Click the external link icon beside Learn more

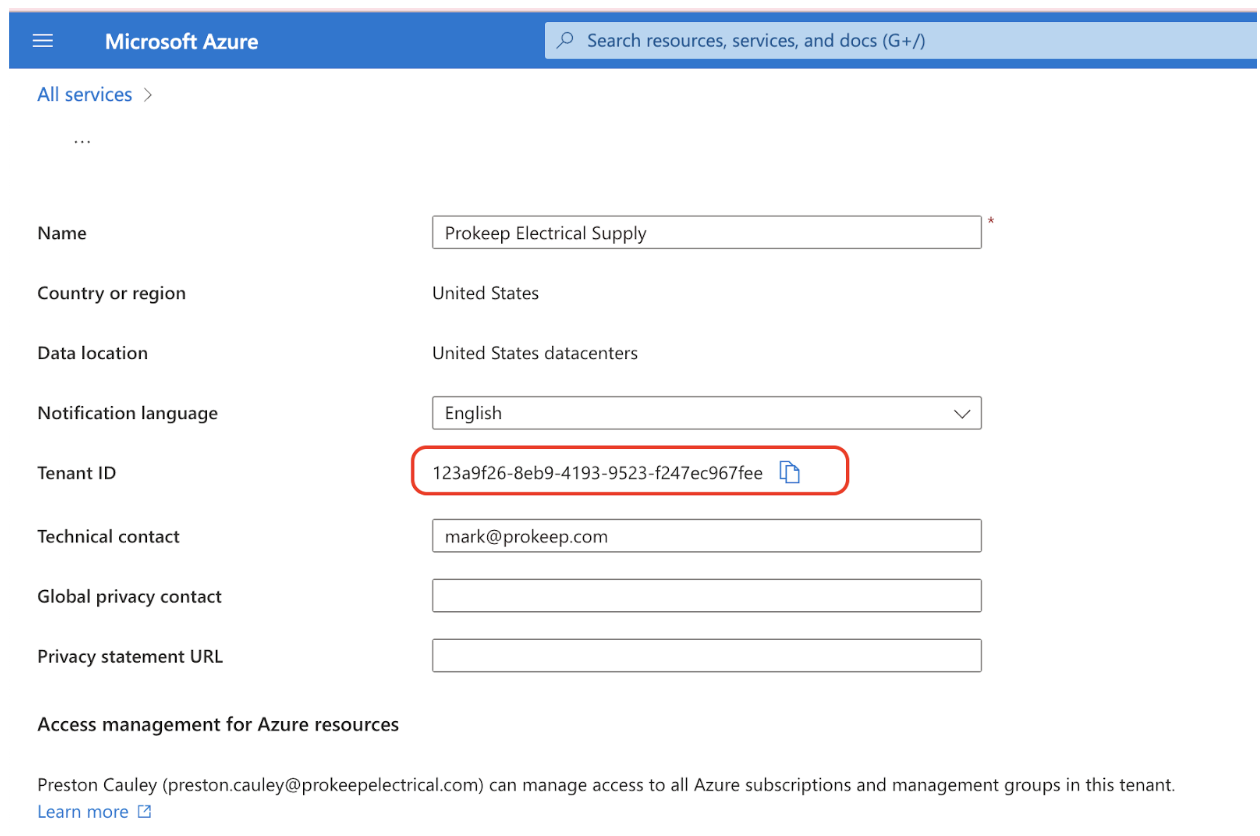tap(143, 811)
